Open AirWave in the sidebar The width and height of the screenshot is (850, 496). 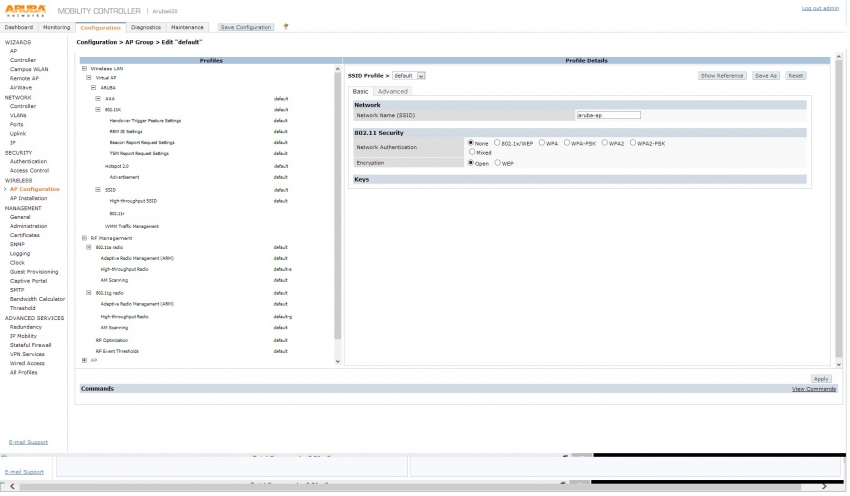(x=21, y=87)
